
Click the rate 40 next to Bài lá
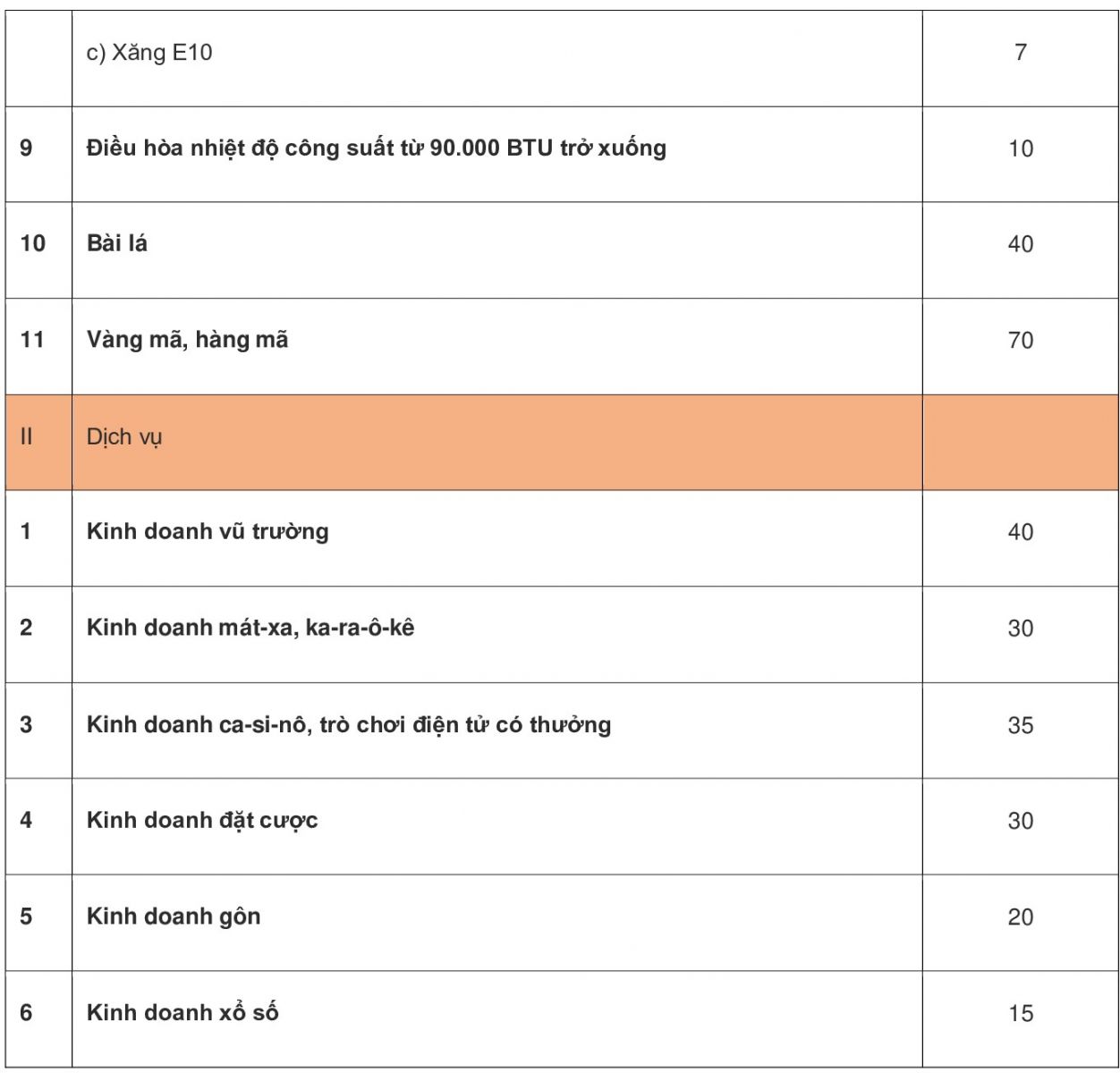point(1020,244)
